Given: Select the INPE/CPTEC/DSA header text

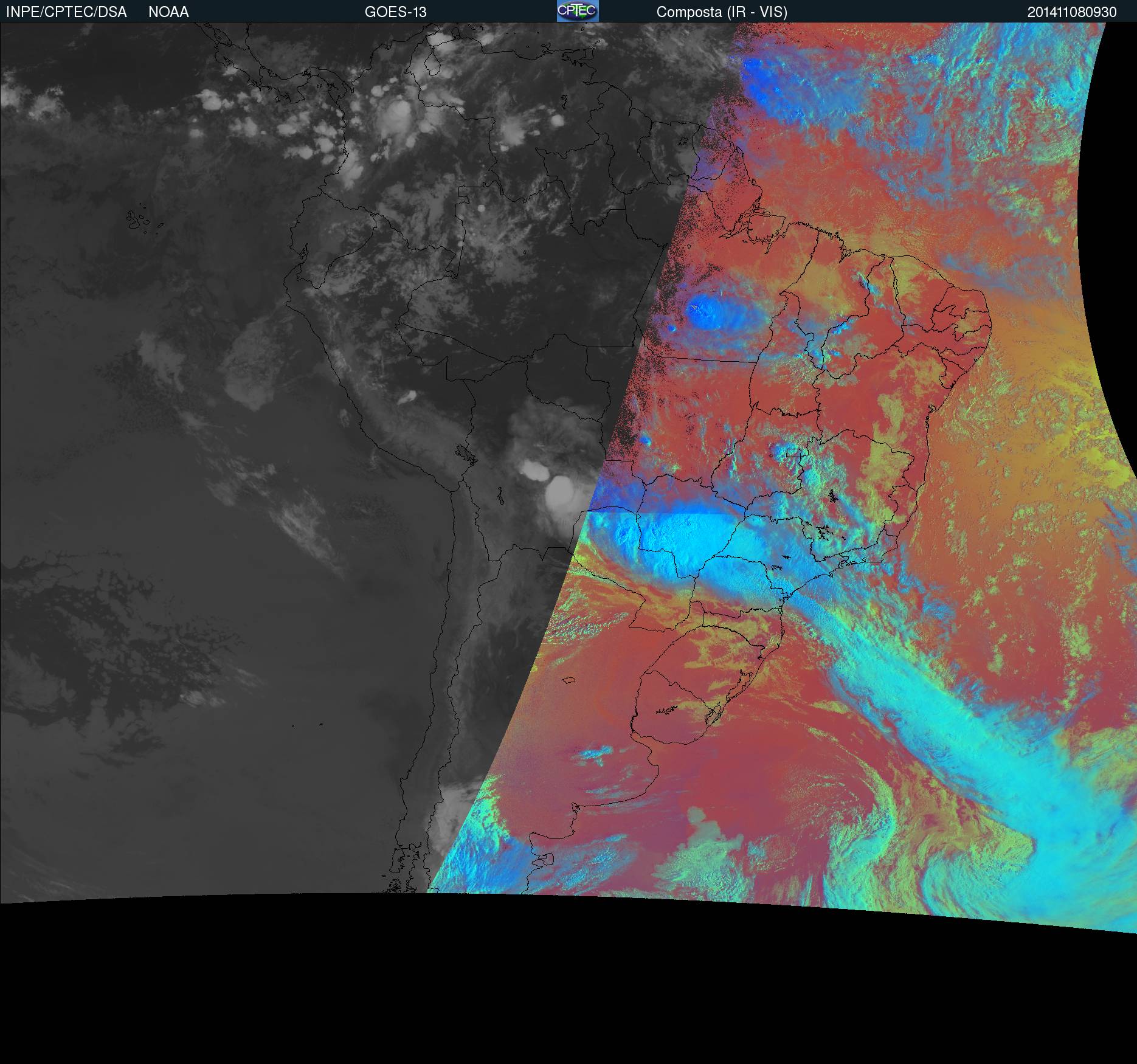Looking at the screenshot, I should [66, 12].
